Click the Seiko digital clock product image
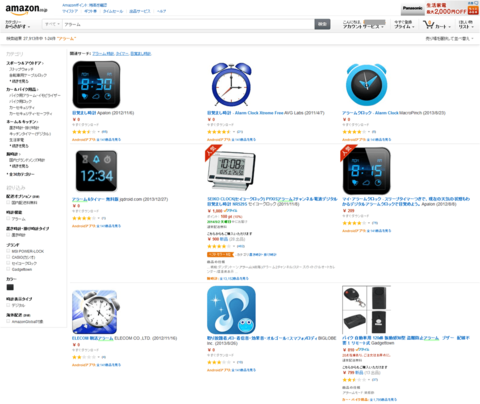Viewport: 480px width, 404px height. click(x=231, y=169)
